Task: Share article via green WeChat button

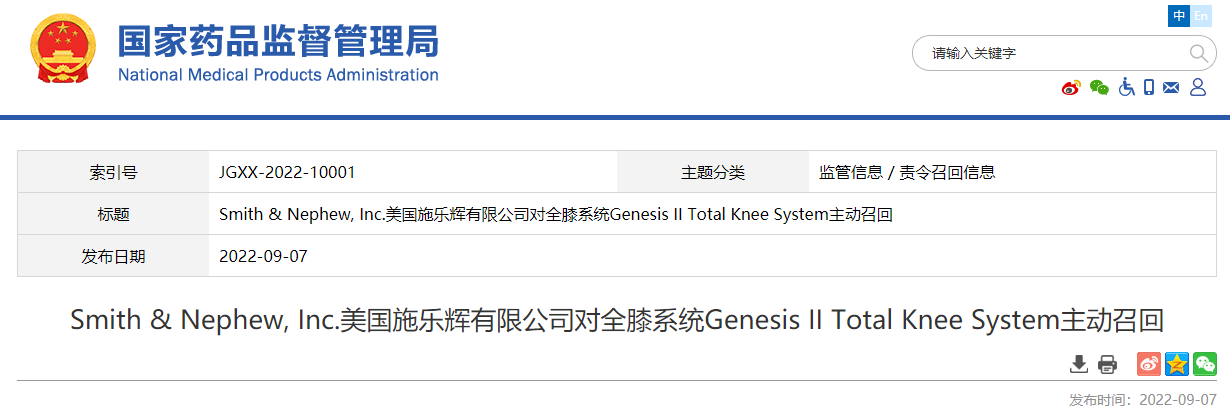Action: tap(1205, 364)
